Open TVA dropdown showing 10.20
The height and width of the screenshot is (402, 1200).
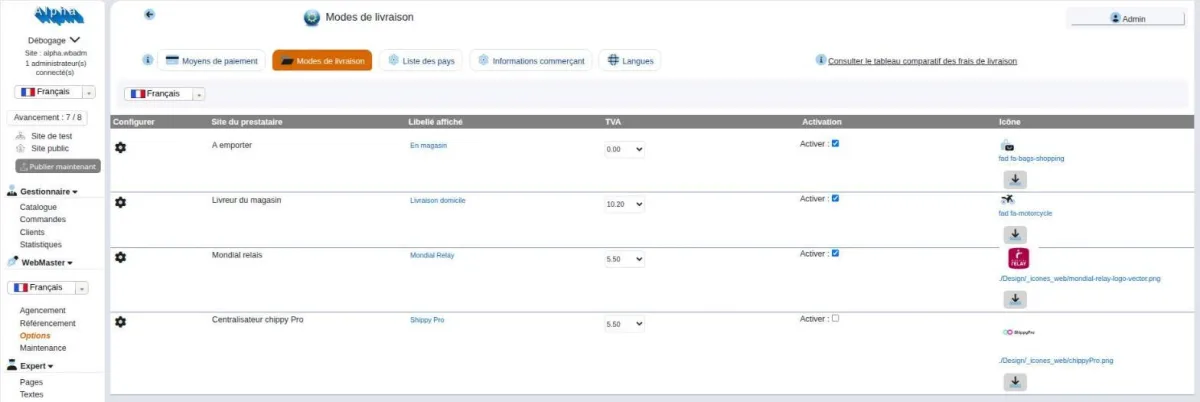[624, 204]
